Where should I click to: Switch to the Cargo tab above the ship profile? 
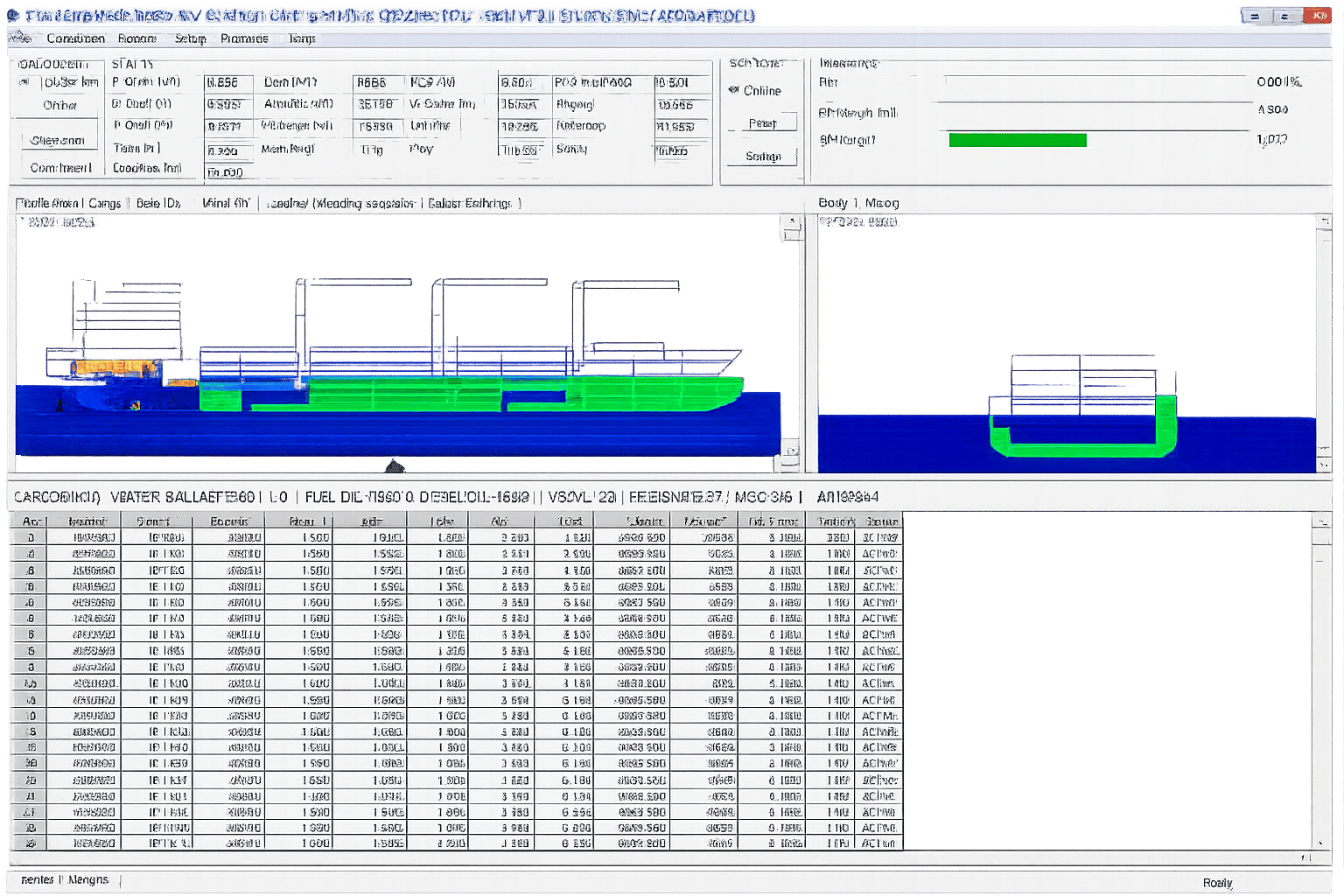tap(105, 203)
